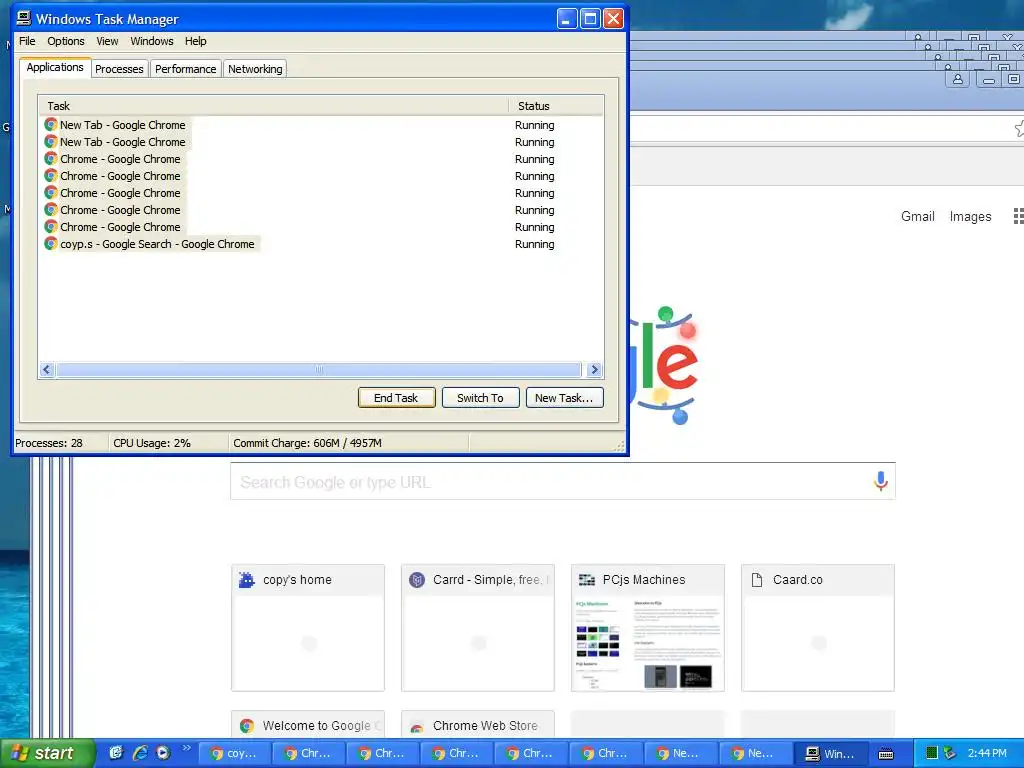Open the Caard.co shortcut tile
Image resolution: width=1024 pixels, height=768 pixels.
coord(818,628)
